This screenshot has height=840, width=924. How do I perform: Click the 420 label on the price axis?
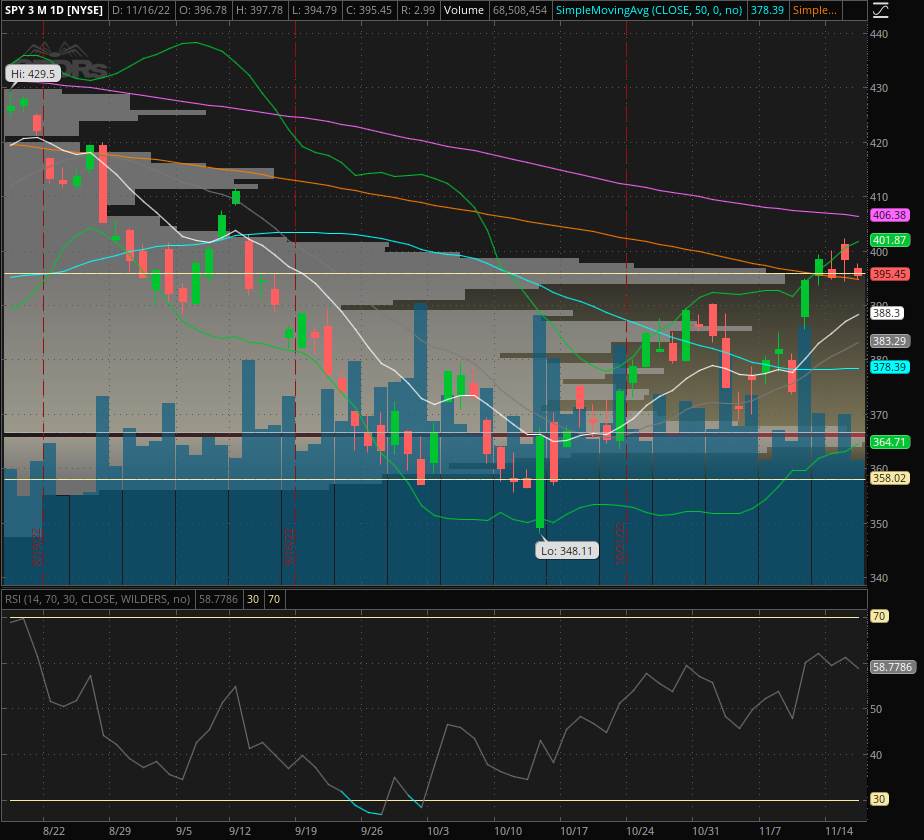coord(879,143)
